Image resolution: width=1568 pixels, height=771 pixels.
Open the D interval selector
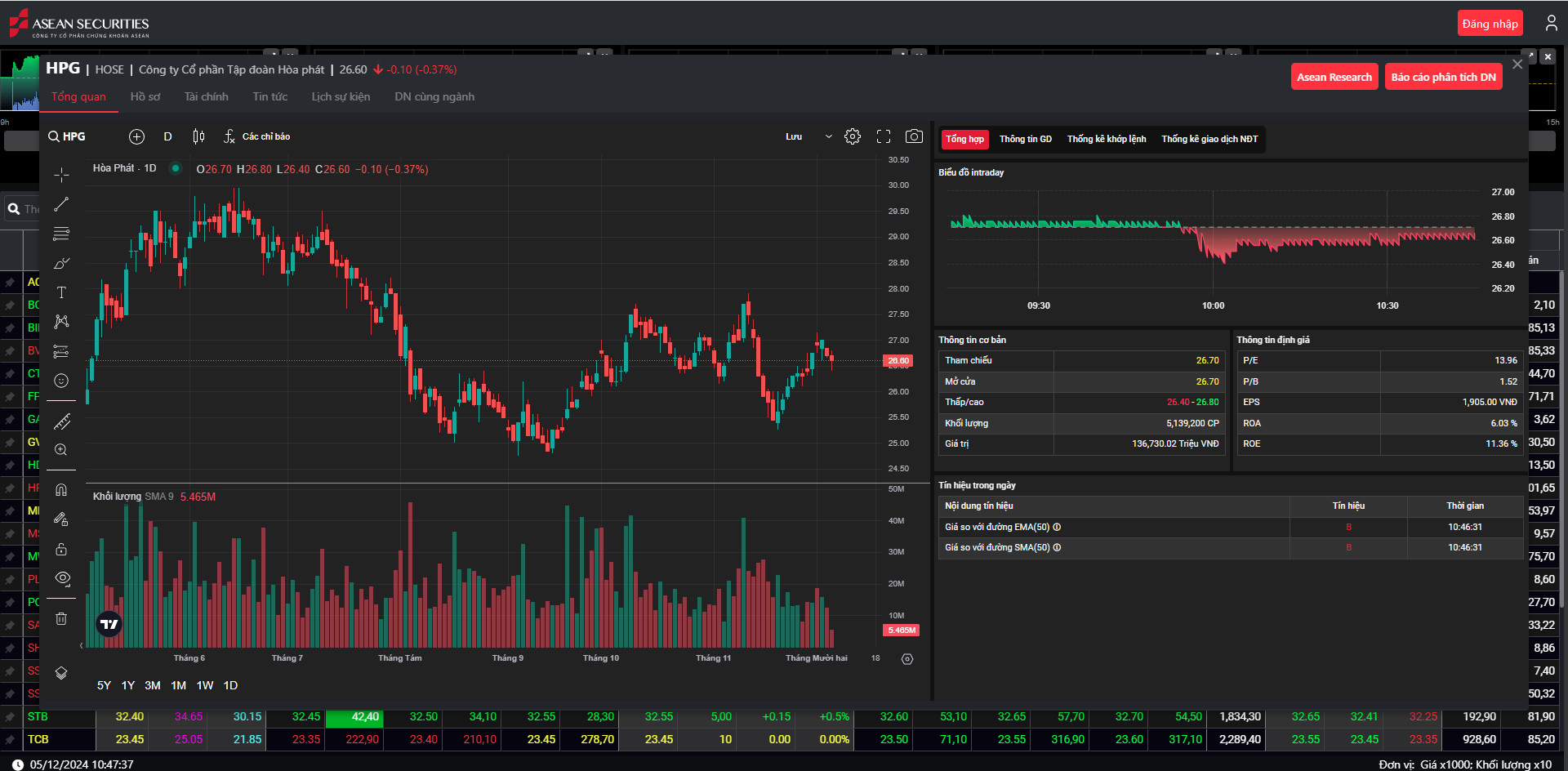[x=167, y=136]
